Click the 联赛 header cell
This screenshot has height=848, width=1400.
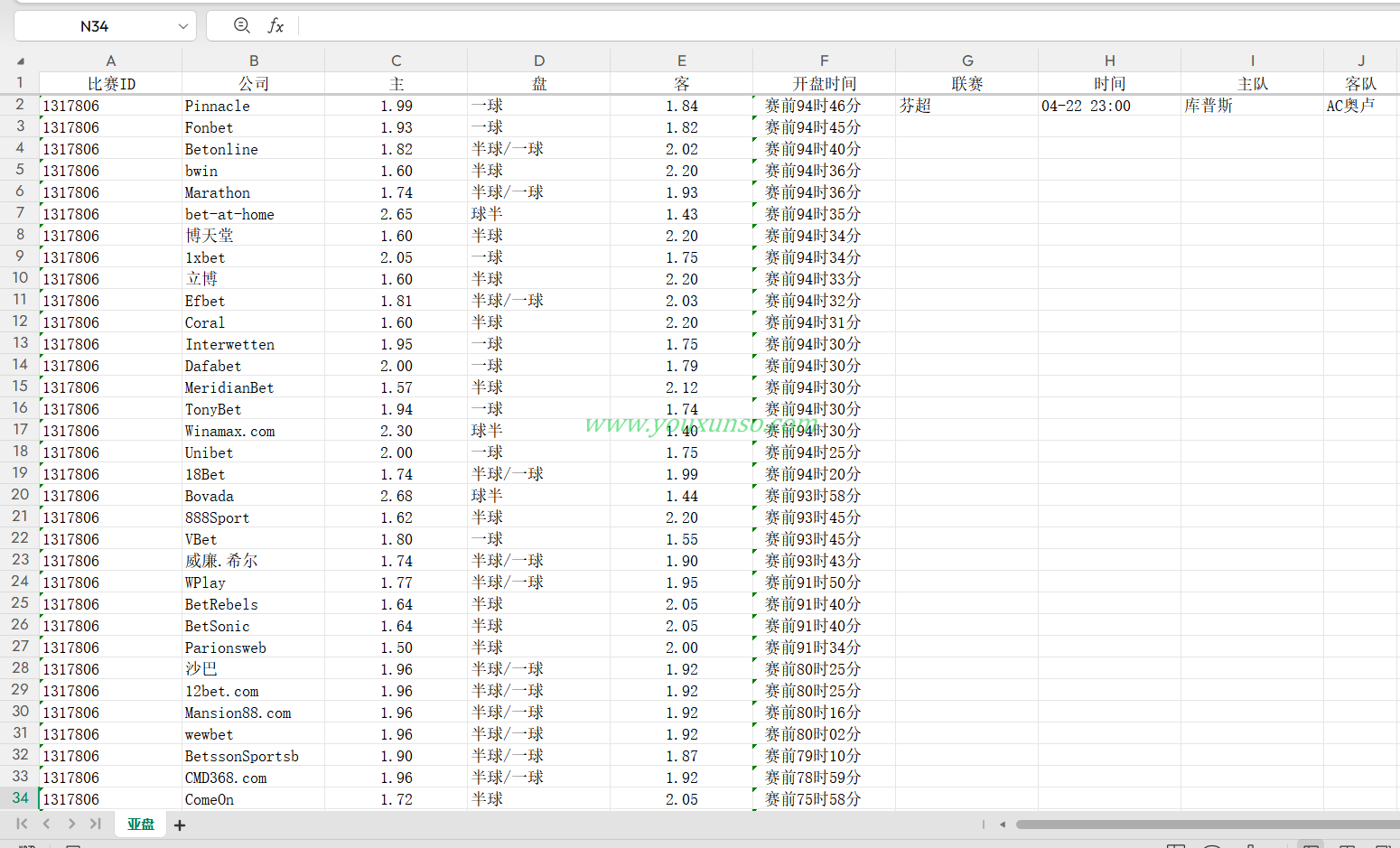(x=967, y=83)
